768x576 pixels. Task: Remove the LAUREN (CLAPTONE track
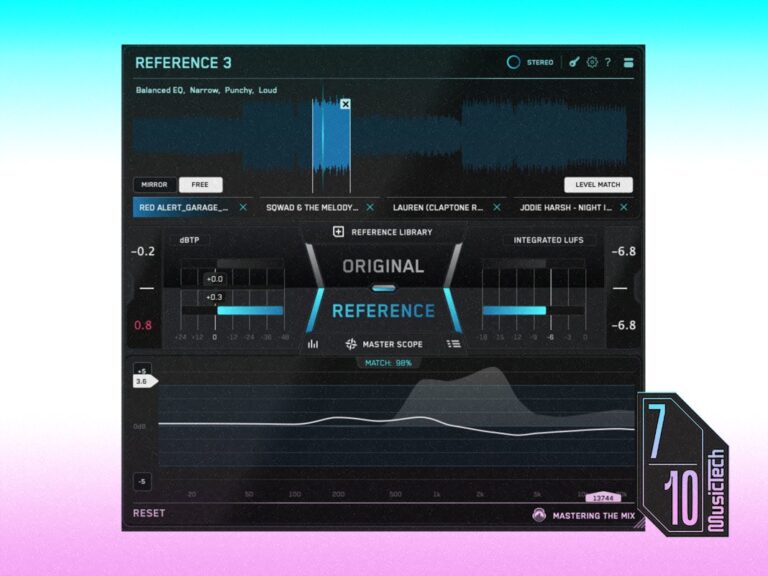pyautogui.click(x=497, y=208)
